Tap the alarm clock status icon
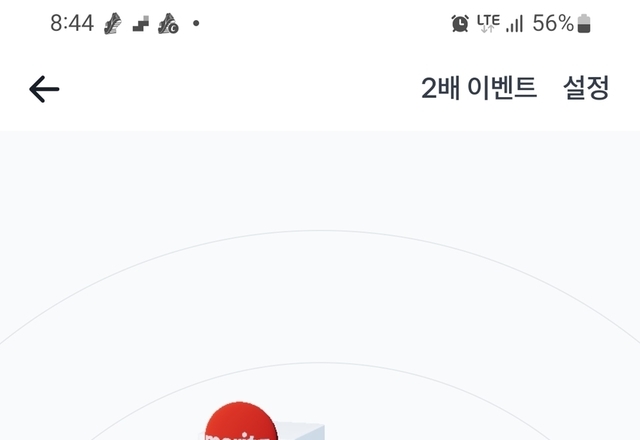This screenshot has width=640, height=440. point(460,23)
